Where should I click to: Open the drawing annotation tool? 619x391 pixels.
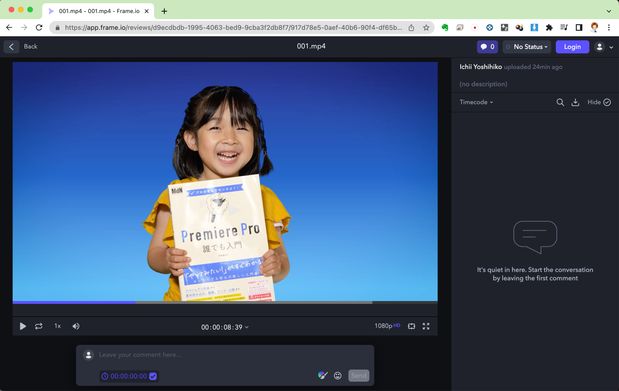323,376
